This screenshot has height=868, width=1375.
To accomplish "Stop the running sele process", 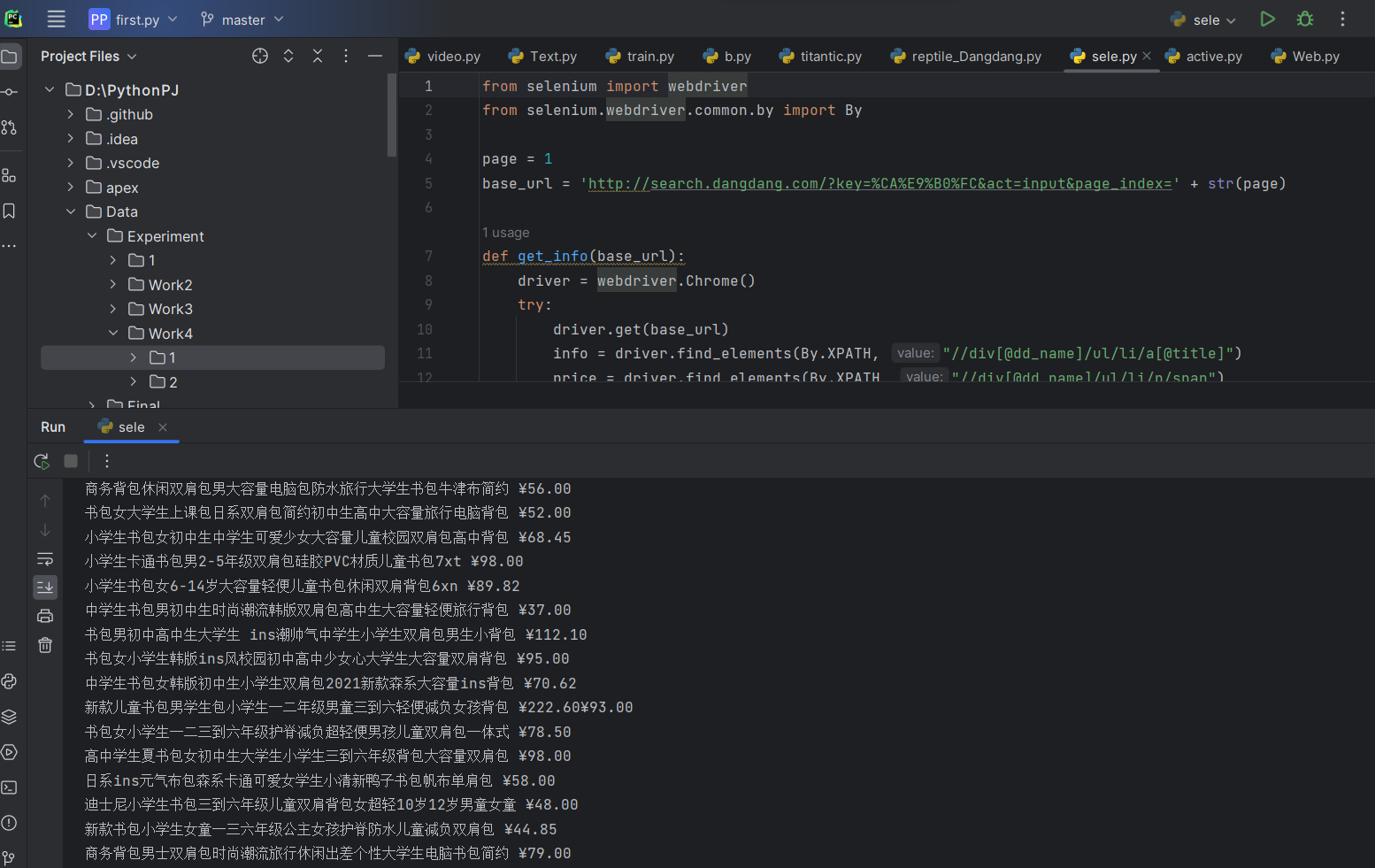I will coord(71,461).
